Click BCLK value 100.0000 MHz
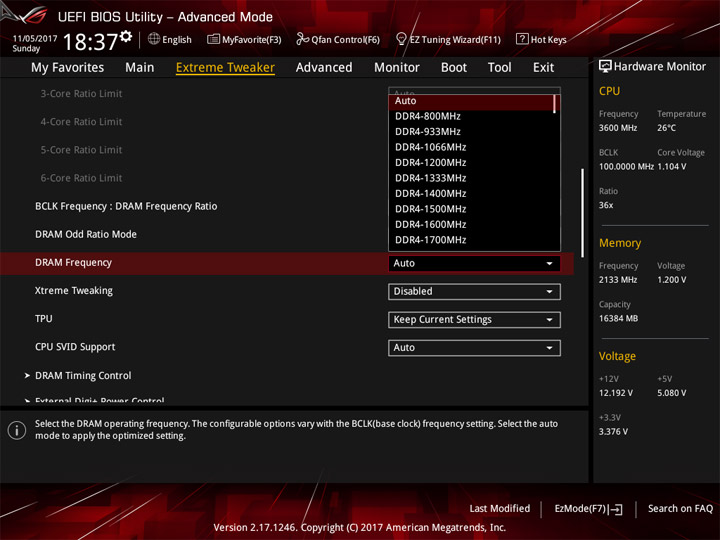The image size is (720, 540). click(626, 167)
